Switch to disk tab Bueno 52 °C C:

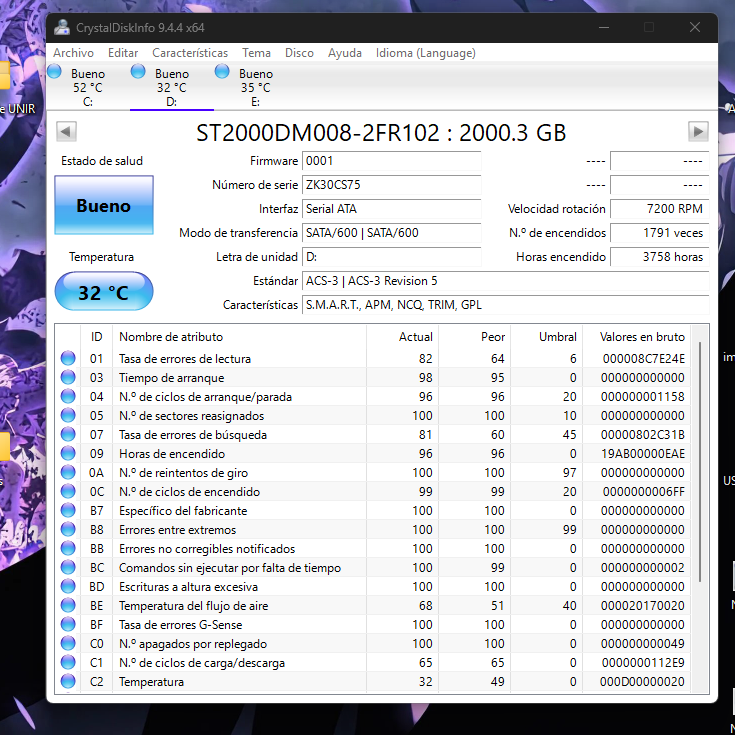88,88
